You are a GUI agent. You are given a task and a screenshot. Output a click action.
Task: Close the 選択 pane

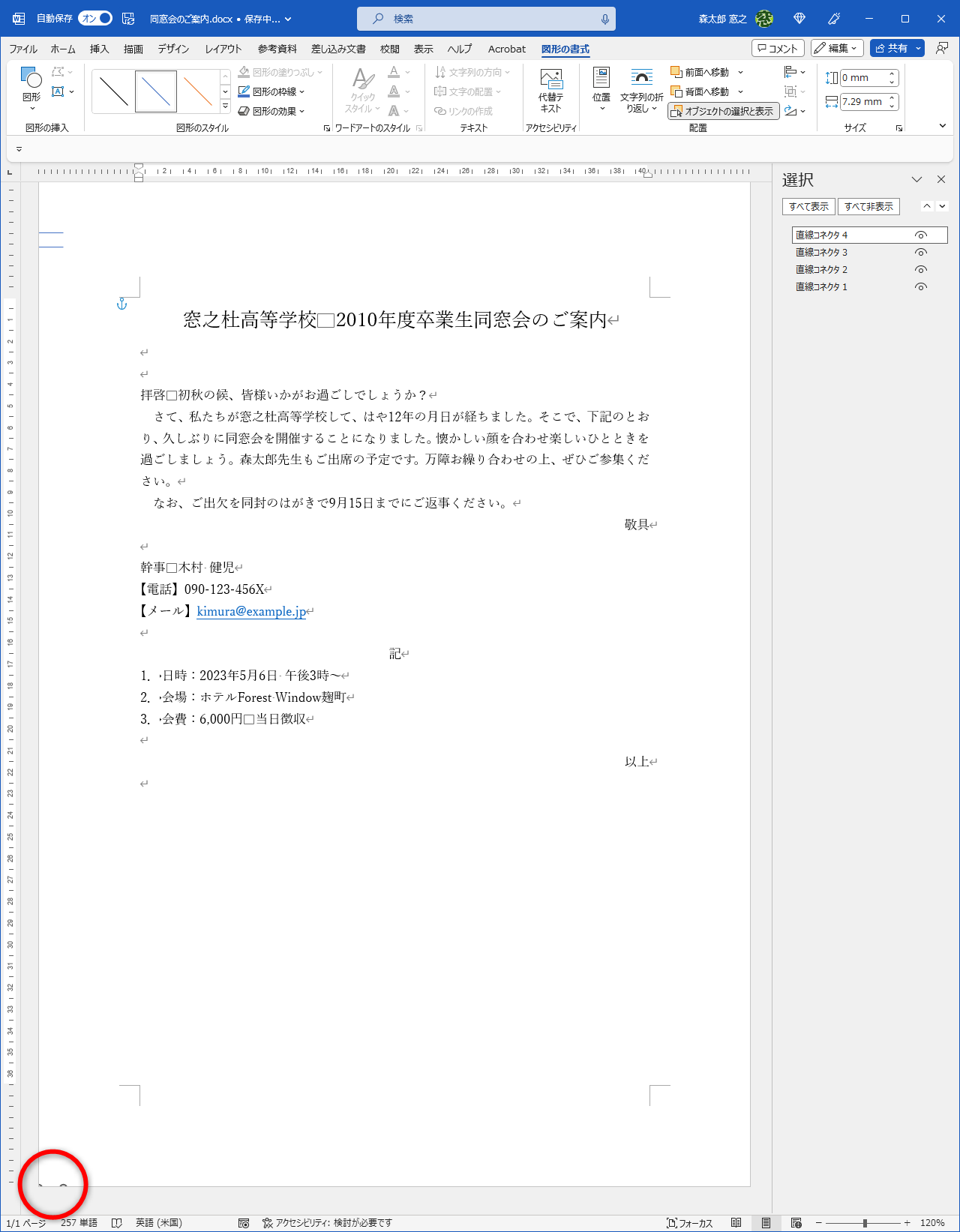[941, 179]
